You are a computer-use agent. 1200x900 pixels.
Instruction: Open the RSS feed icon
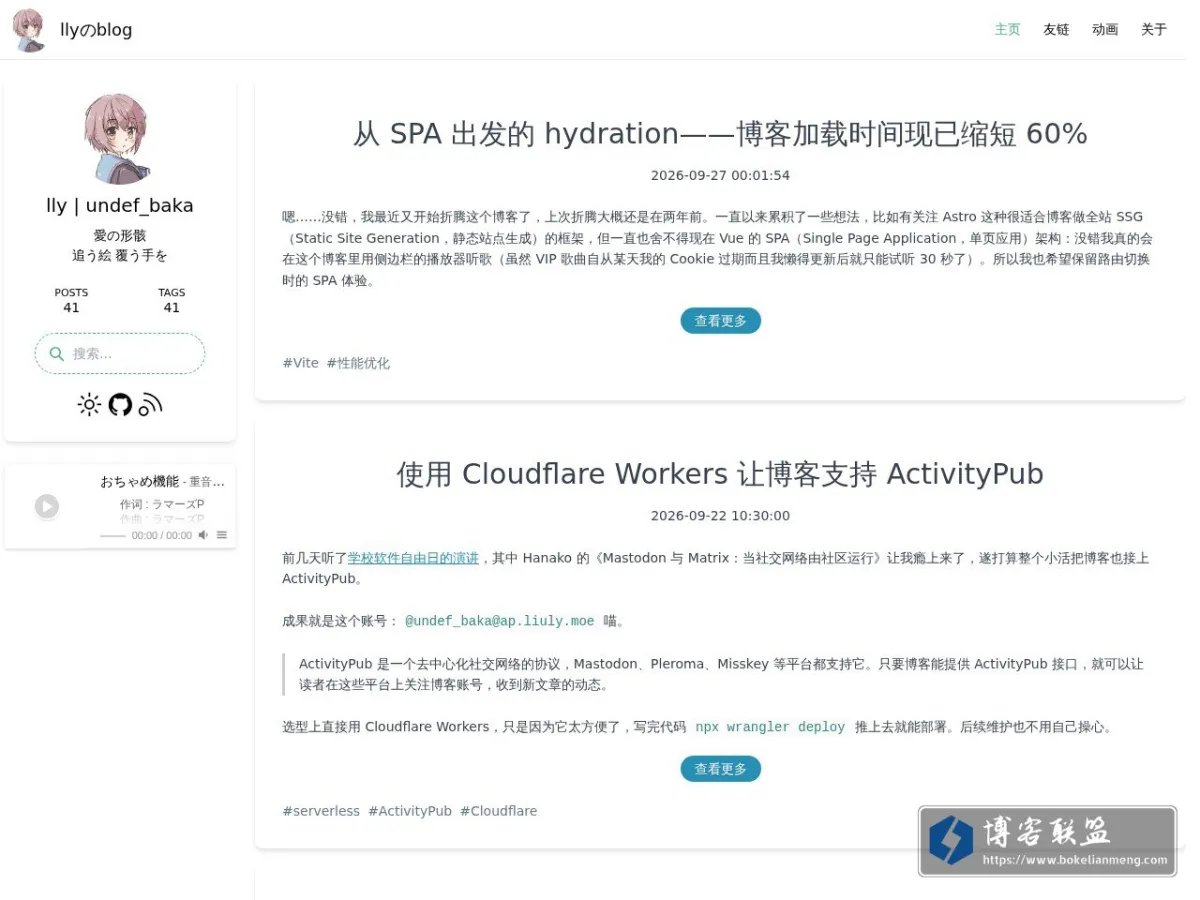click(150, 404)
